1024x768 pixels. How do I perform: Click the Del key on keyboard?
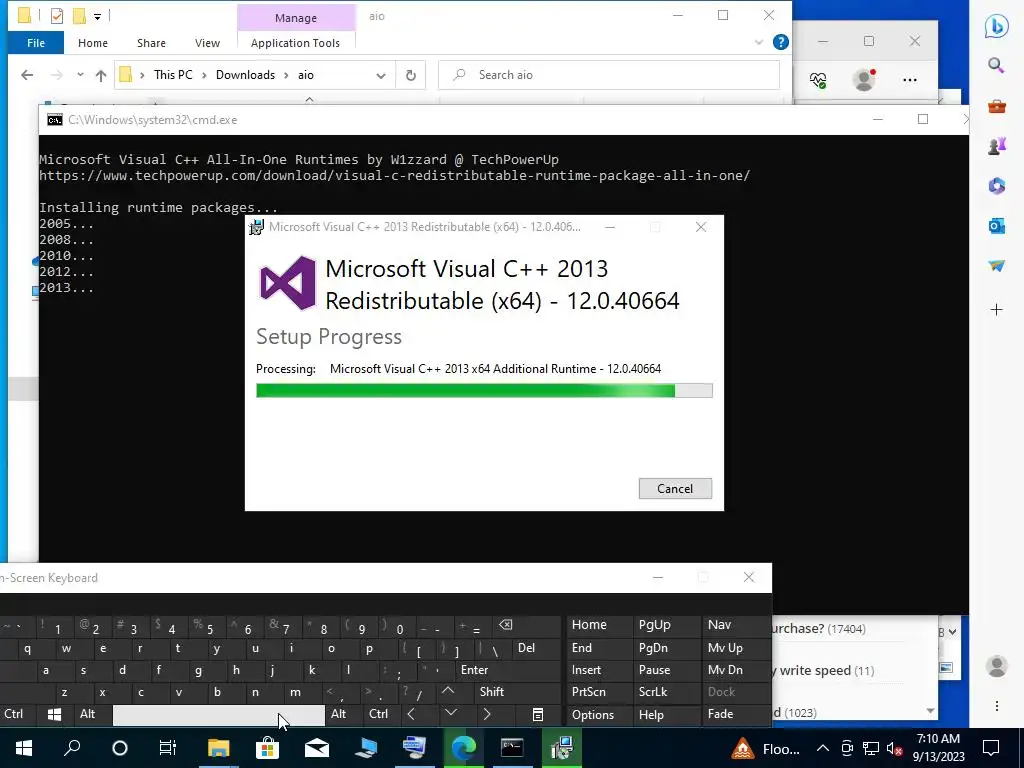[526, 648]
